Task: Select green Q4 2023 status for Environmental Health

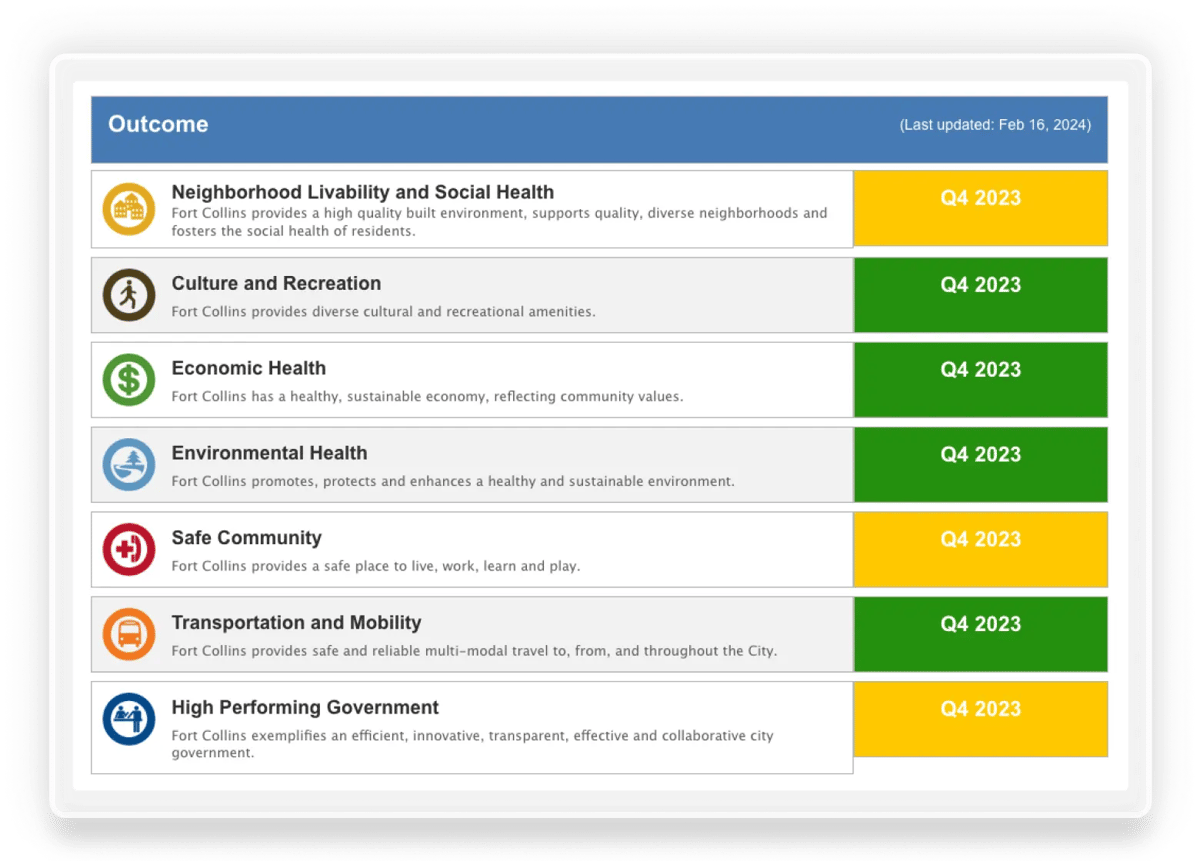Action: [x=980, y=465]
